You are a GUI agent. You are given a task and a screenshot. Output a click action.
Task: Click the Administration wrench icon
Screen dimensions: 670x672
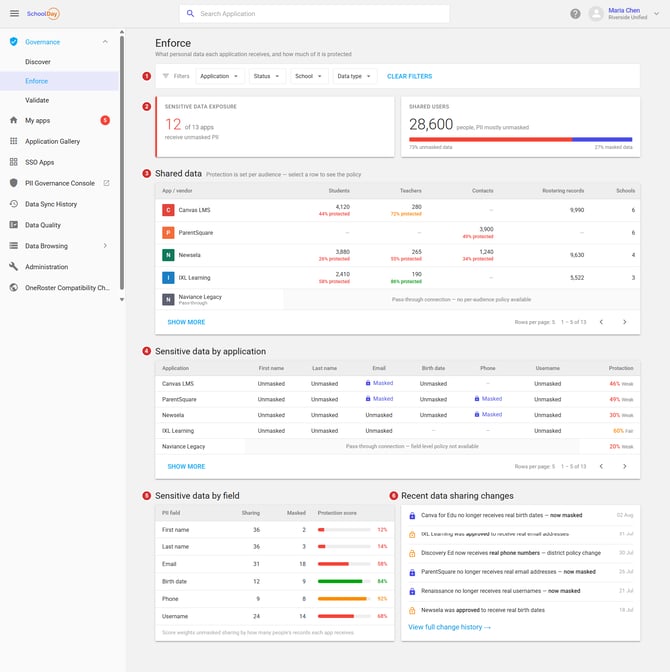coord(14,267)
